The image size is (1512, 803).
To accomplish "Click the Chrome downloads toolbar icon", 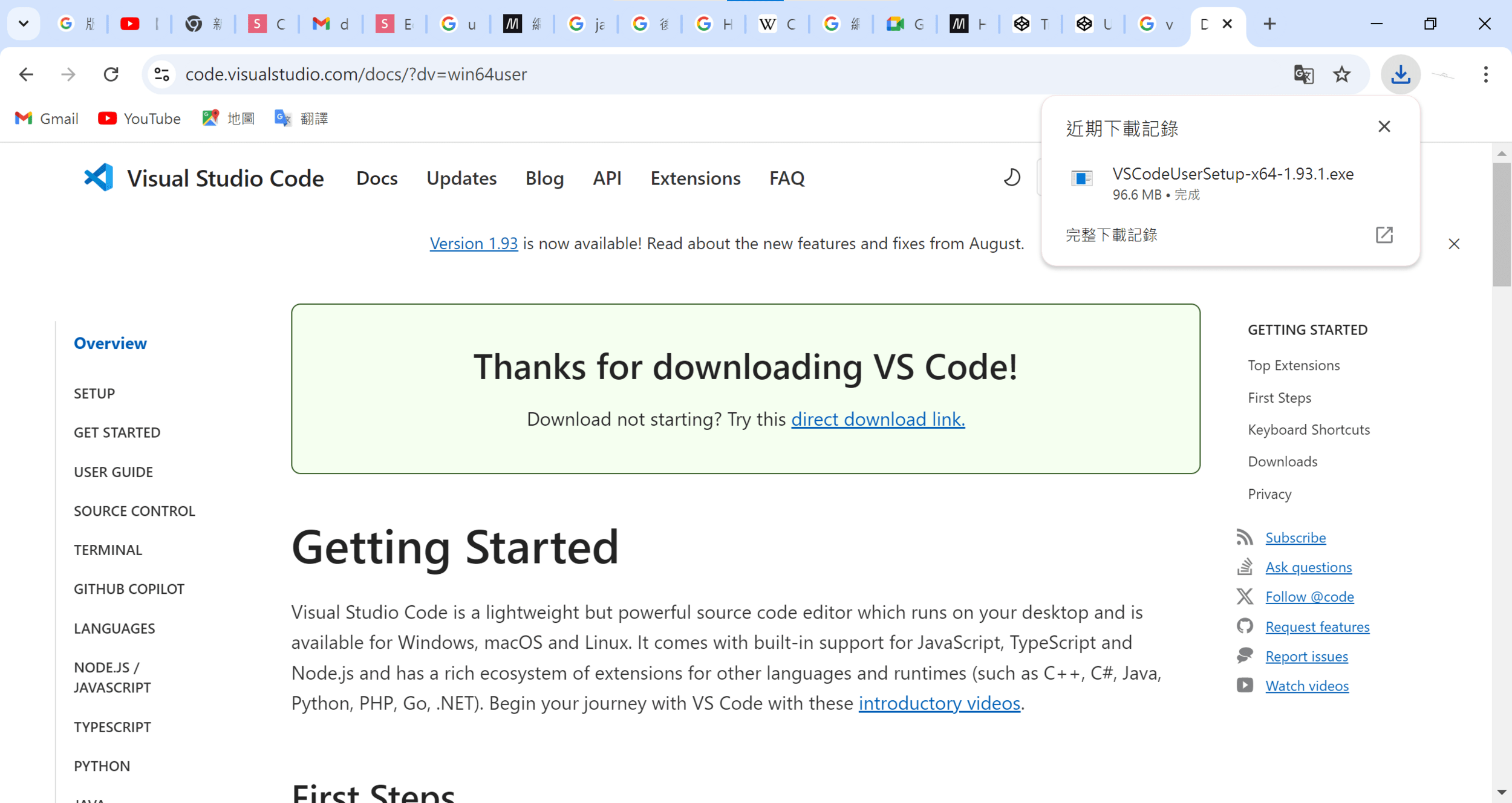I will (1400, 74).
